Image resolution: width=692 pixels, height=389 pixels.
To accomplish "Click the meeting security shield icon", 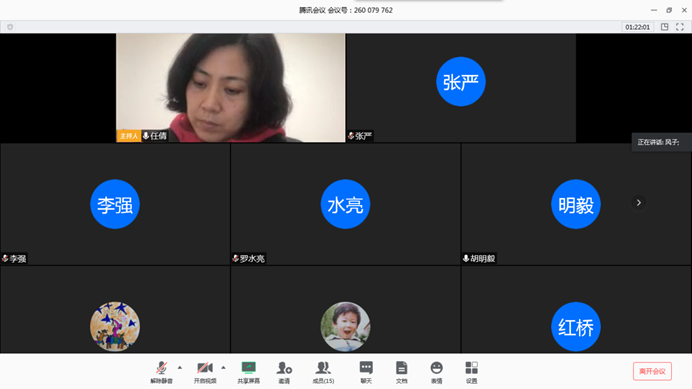I will (x=10, y=27).
